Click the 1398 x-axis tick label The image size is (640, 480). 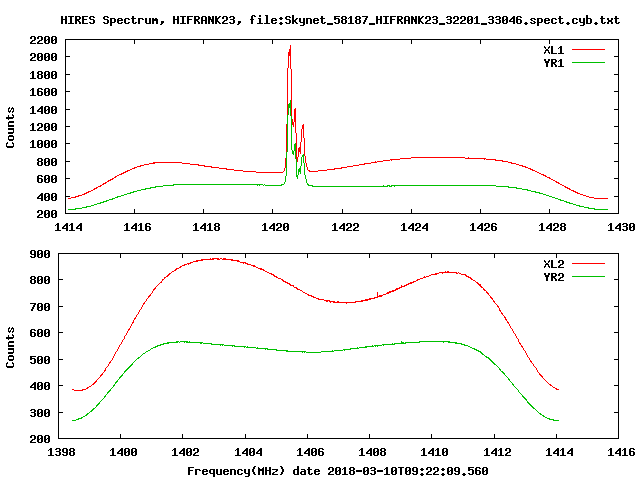point(61,452)
